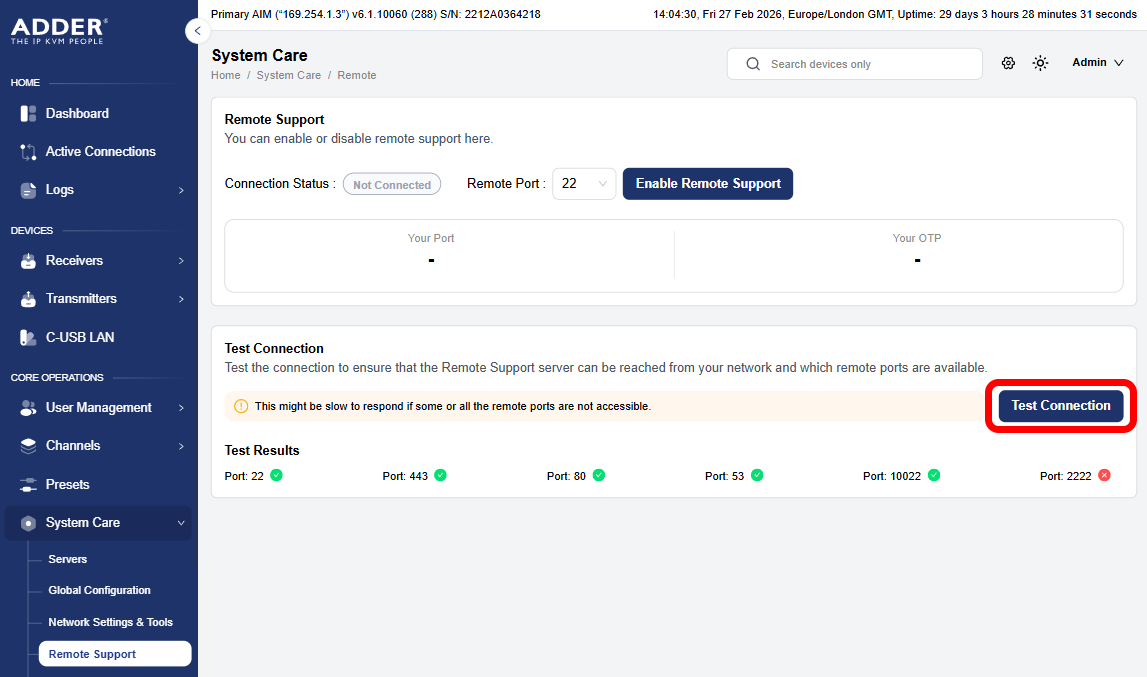Expand the Admin account menu

(1096, 62)
